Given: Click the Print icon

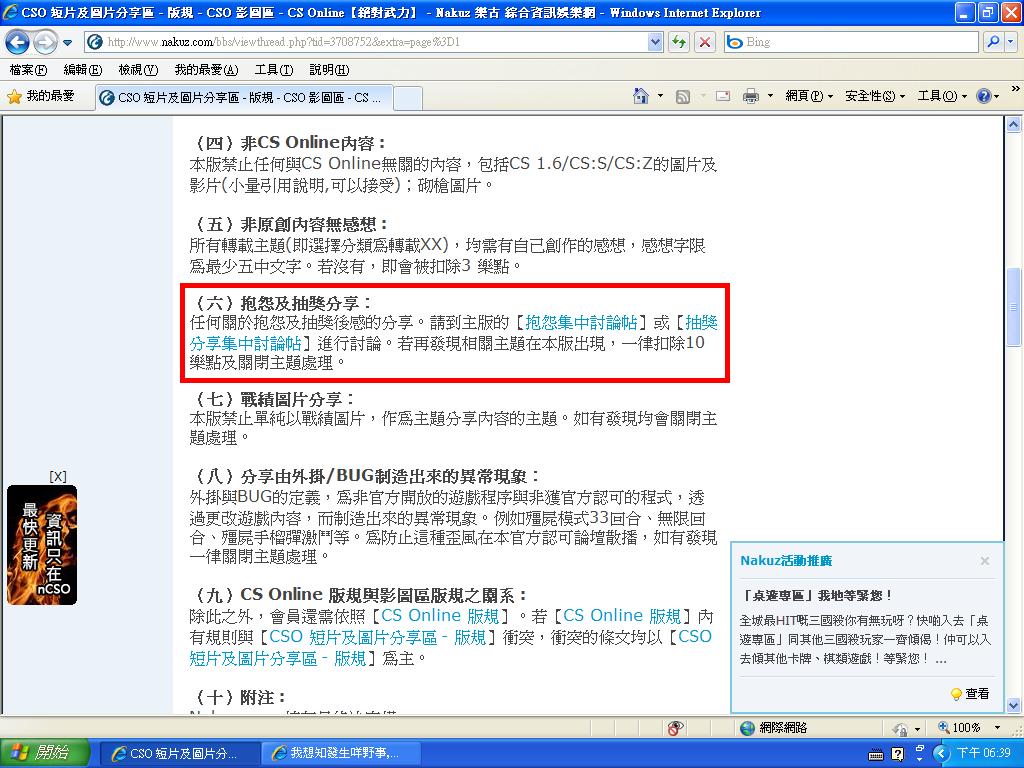Looking at the screenshot, I should [751, 97].
